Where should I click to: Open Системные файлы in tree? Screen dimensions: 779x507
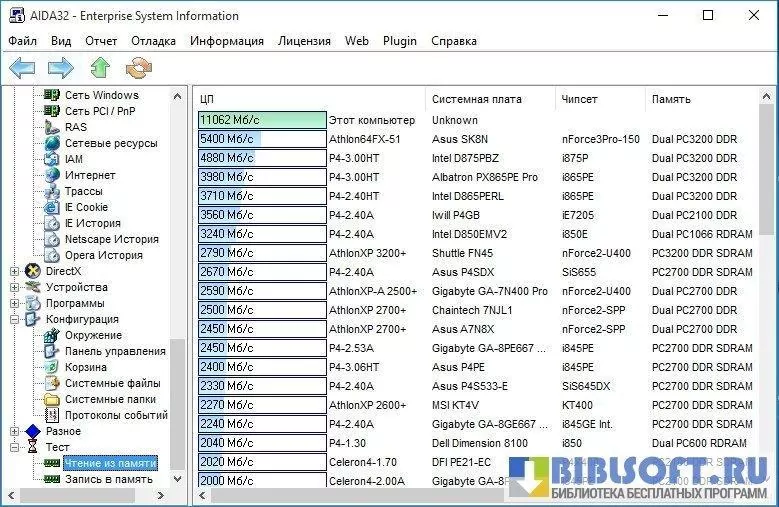tap(112, 383)
